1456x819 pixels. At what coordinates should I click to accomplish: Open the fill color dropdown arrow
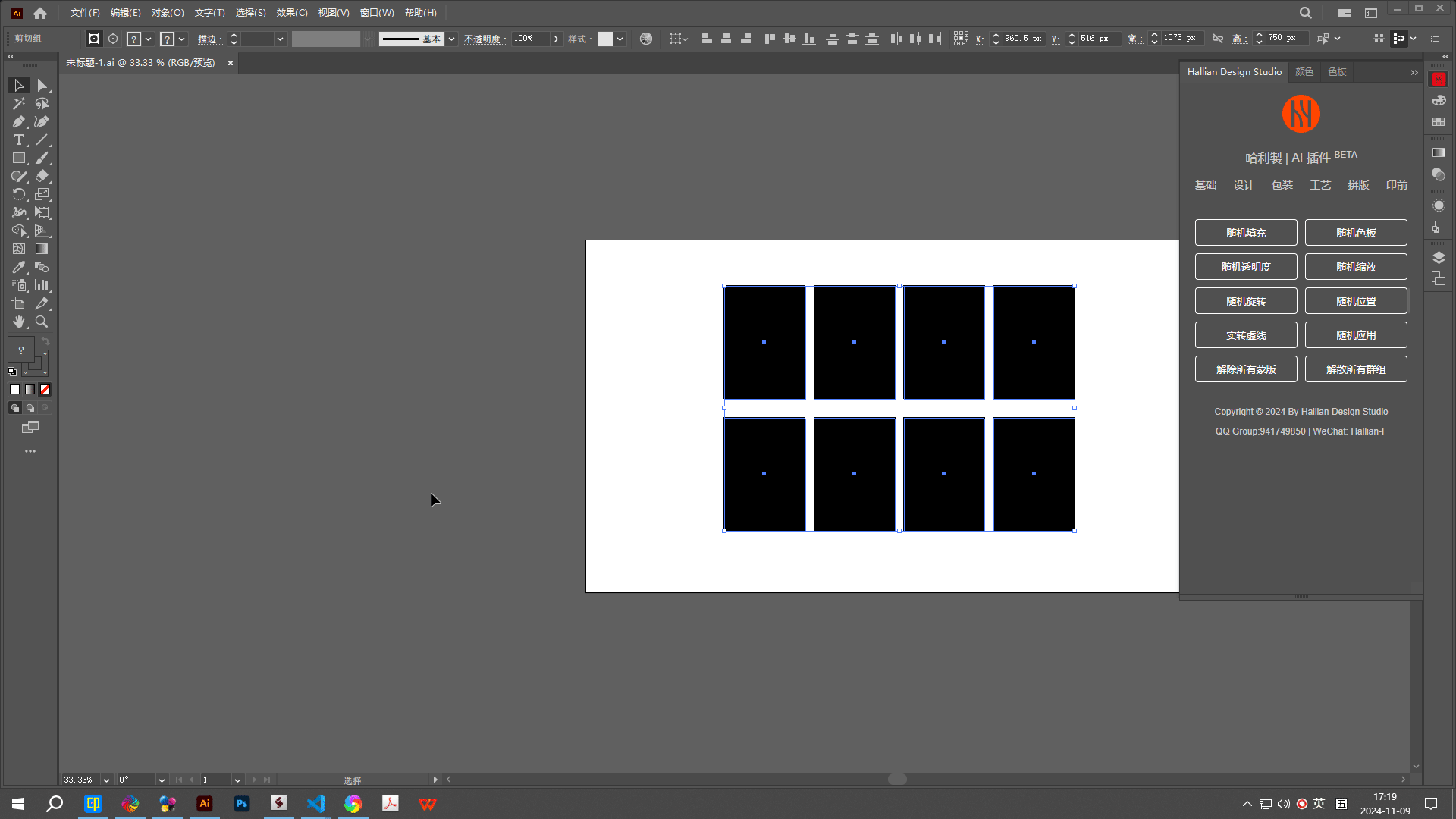click(x=149, y=39)
